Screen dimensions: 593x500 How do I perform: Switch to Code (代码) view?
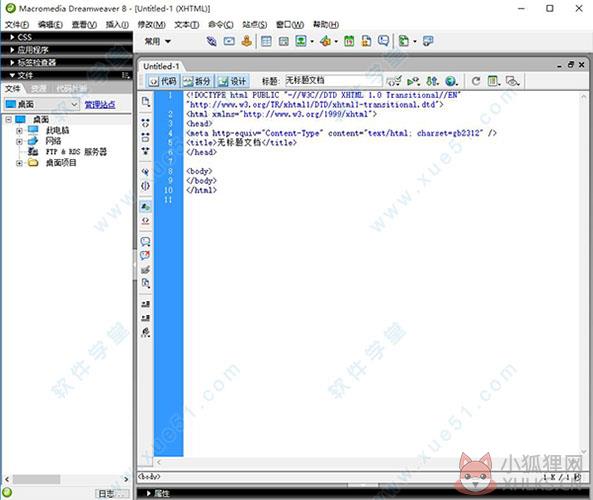pyautogui.click(x=163, y=81)
